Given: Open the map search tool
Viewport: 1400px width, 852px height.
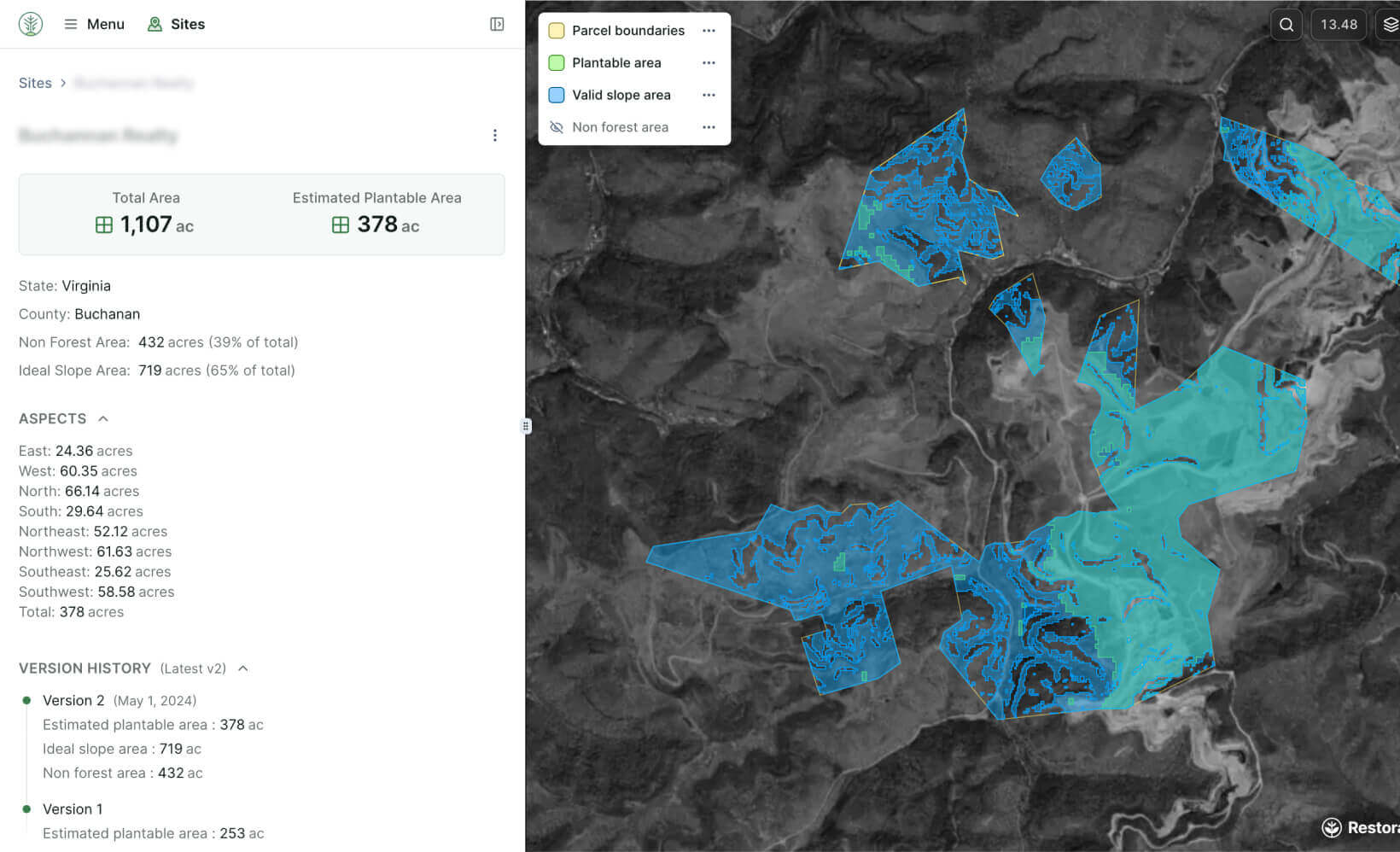Looking at the screenshot, I should 1286,24.
